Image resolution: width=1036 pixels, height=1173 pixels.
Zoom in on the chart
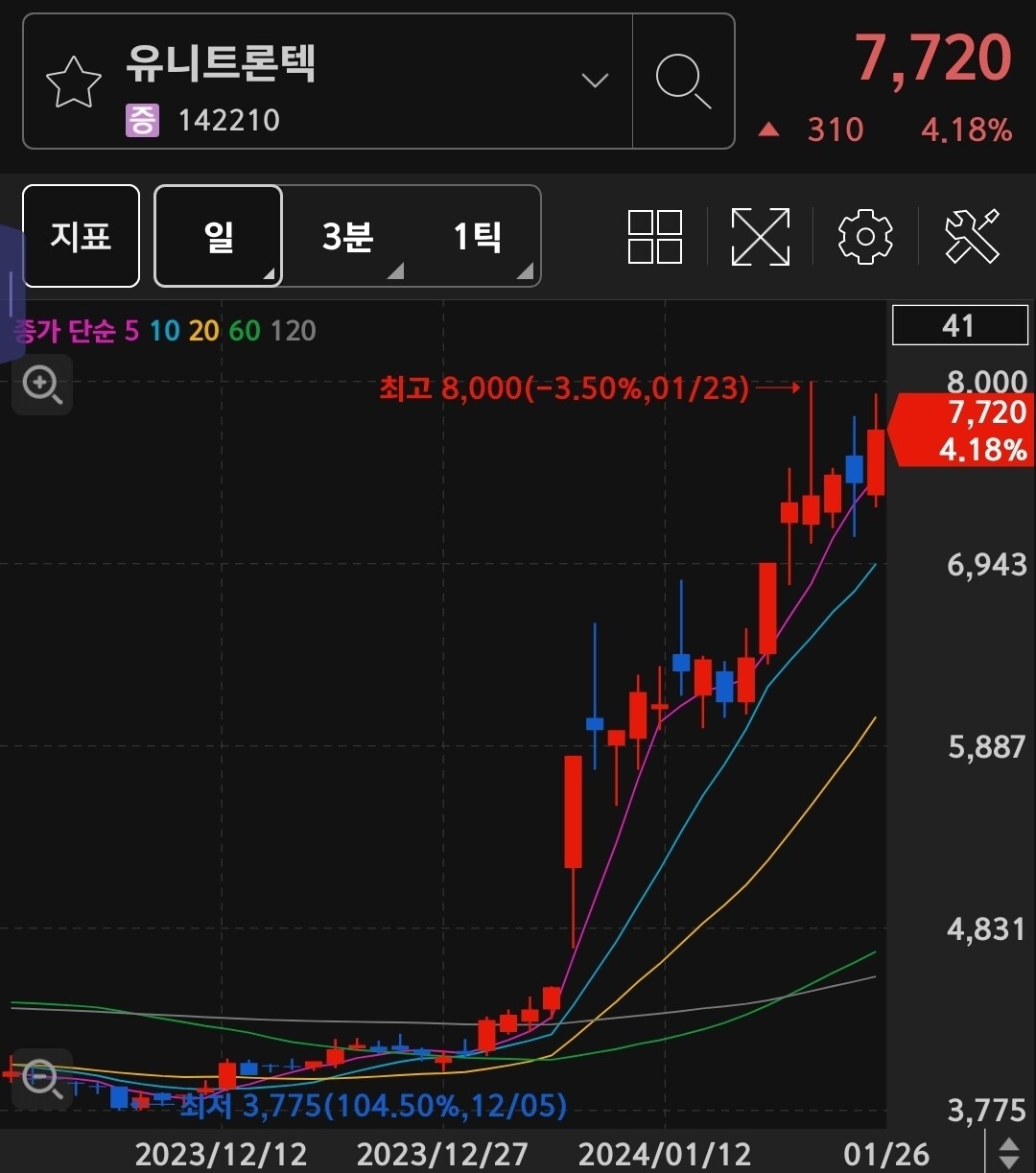coord(42,385)
